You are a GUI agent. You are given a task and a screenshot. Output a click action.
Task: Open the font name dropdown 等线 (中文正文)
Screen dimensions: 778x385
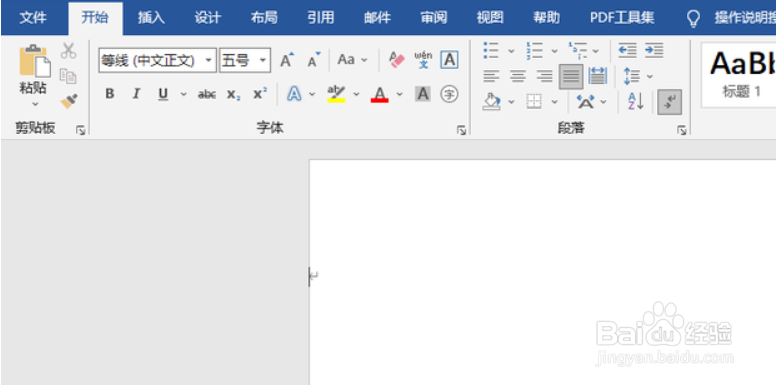pyautogui.click(x=209, y=61)
